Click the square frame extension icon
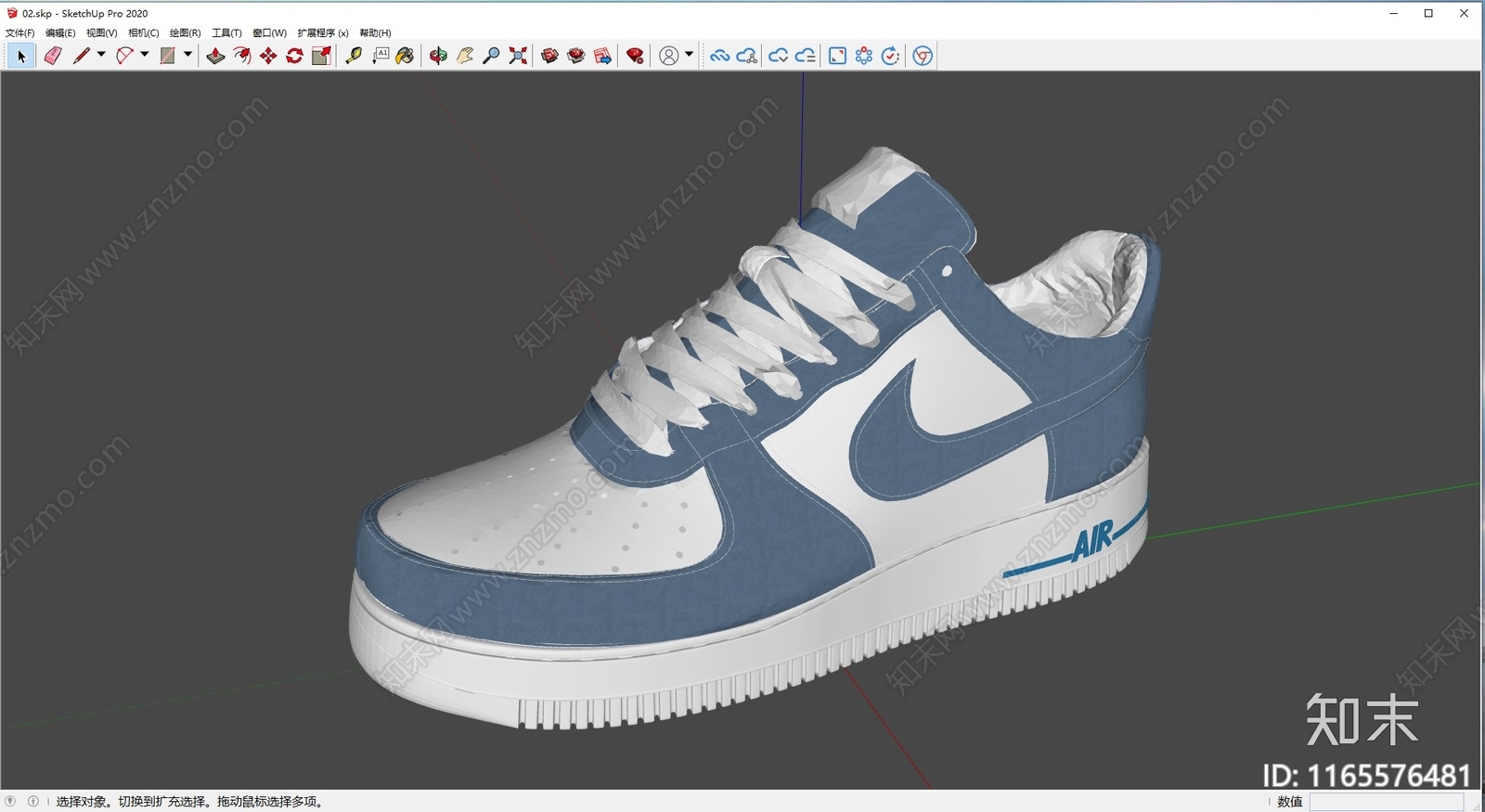This screenshot has width=1485, height=812. pos(837,57)
